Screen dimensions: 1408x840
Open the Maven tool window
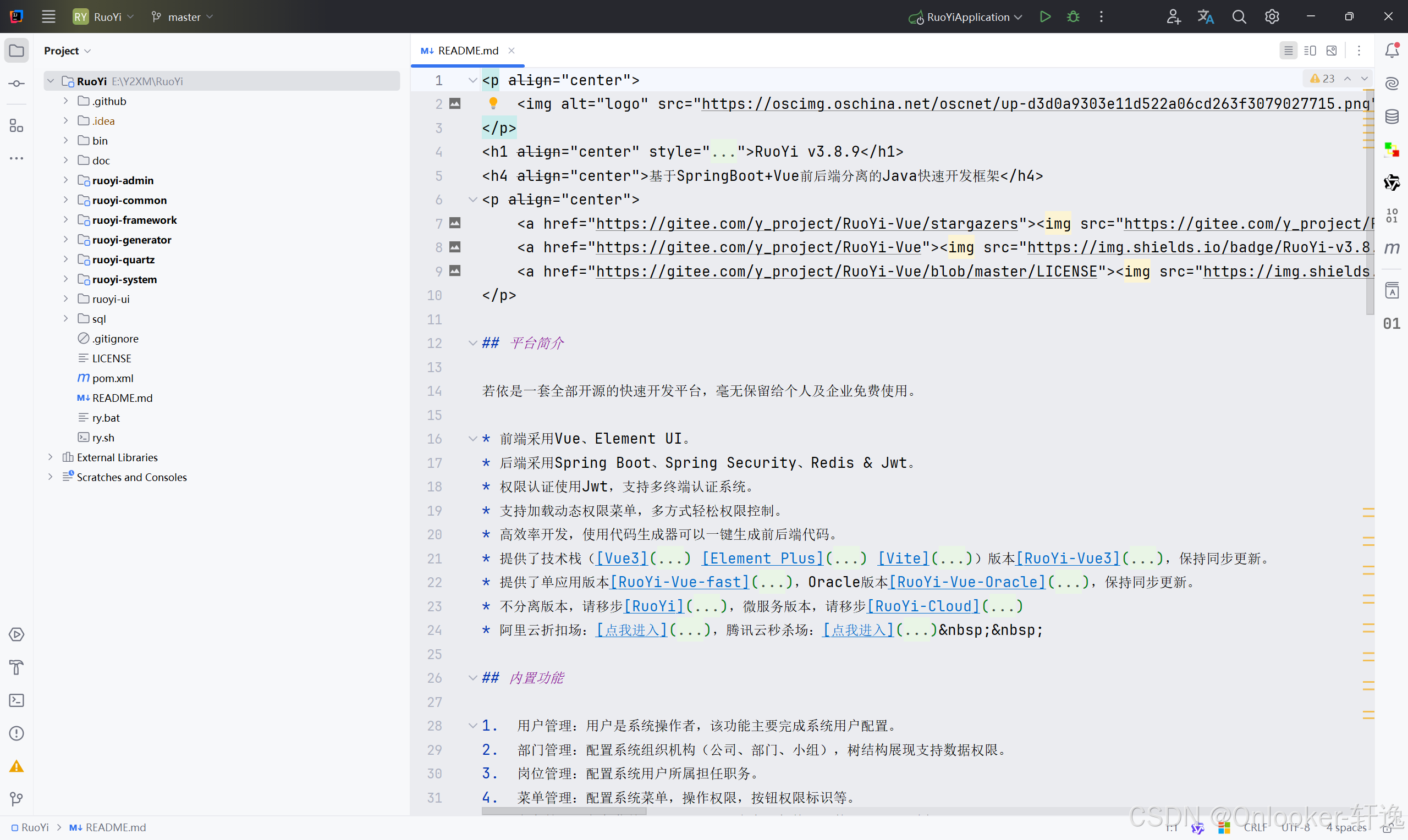point(1391,248)
